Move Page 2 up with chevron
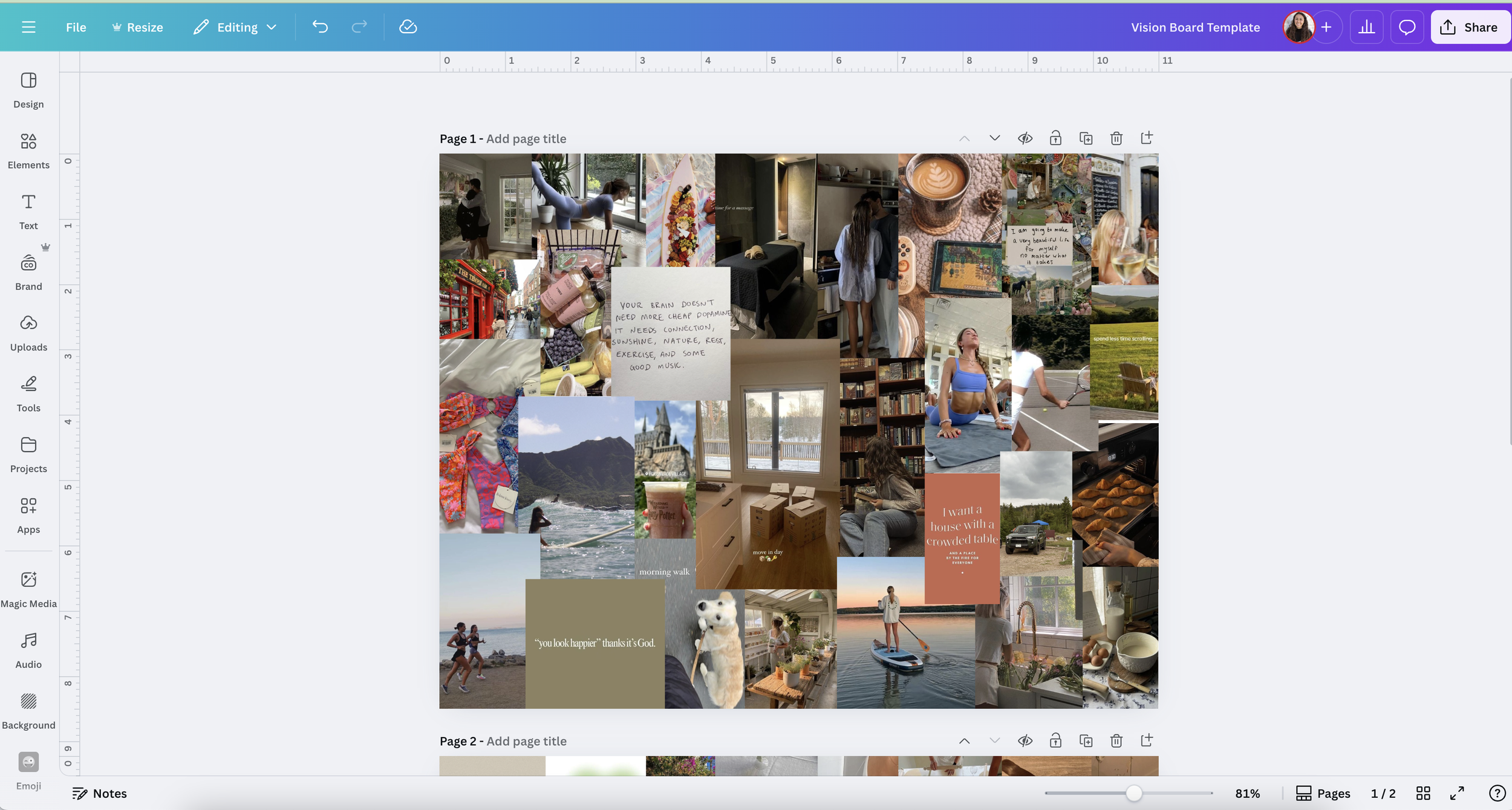This screenshot has height=810, width=1512. [964, 740]
